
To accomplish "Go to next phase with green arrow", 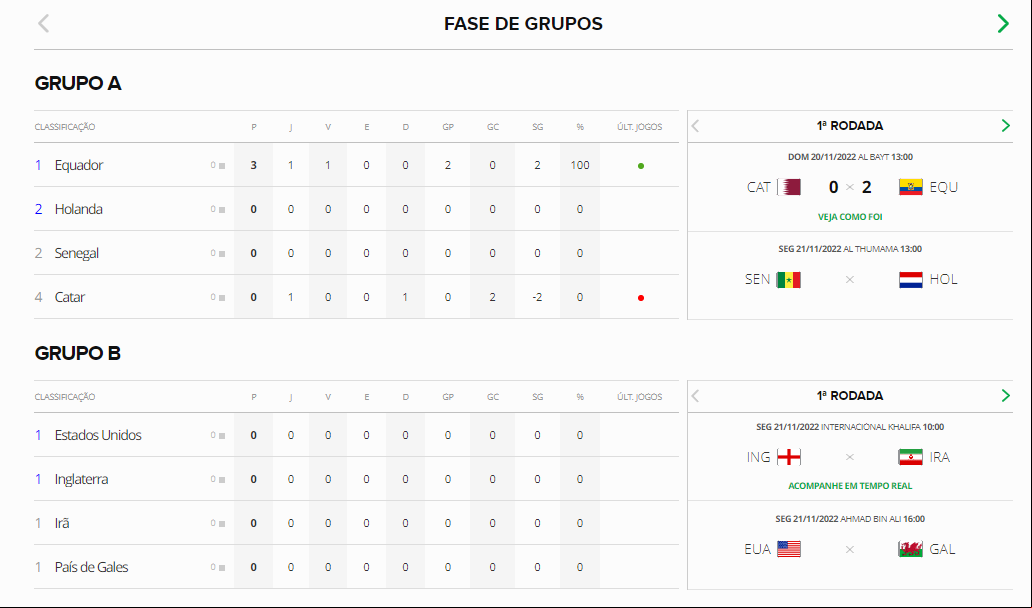I will (1003, 24).
